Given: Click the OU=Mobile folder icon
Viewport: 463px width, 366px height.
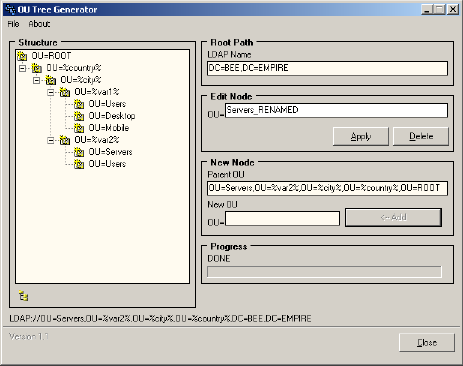Looking at the screenshot, I should tap(79, 128).
